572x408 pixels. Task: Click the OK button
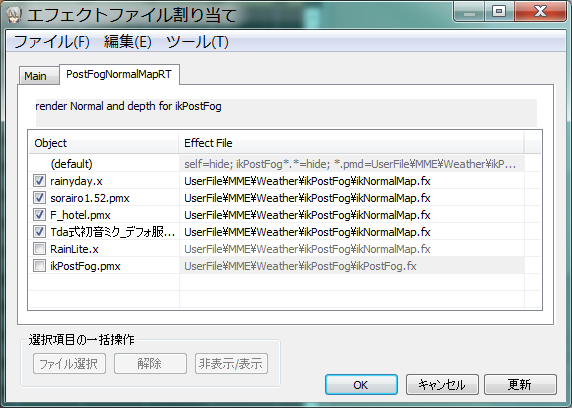tap(361, 385)
